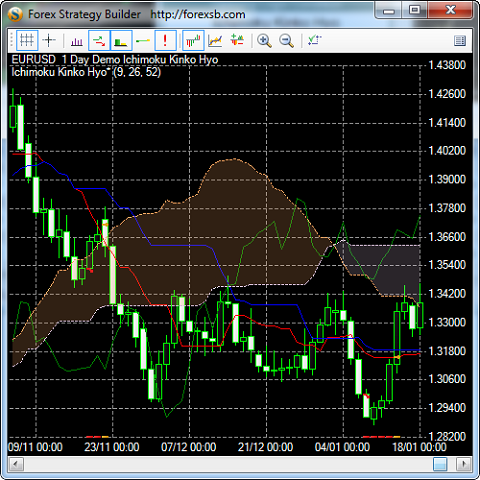The height and width of the screenshot is (480, 480).
Task: Click the plus-minus ambiguous bars icon
Action: pos(237,41)
